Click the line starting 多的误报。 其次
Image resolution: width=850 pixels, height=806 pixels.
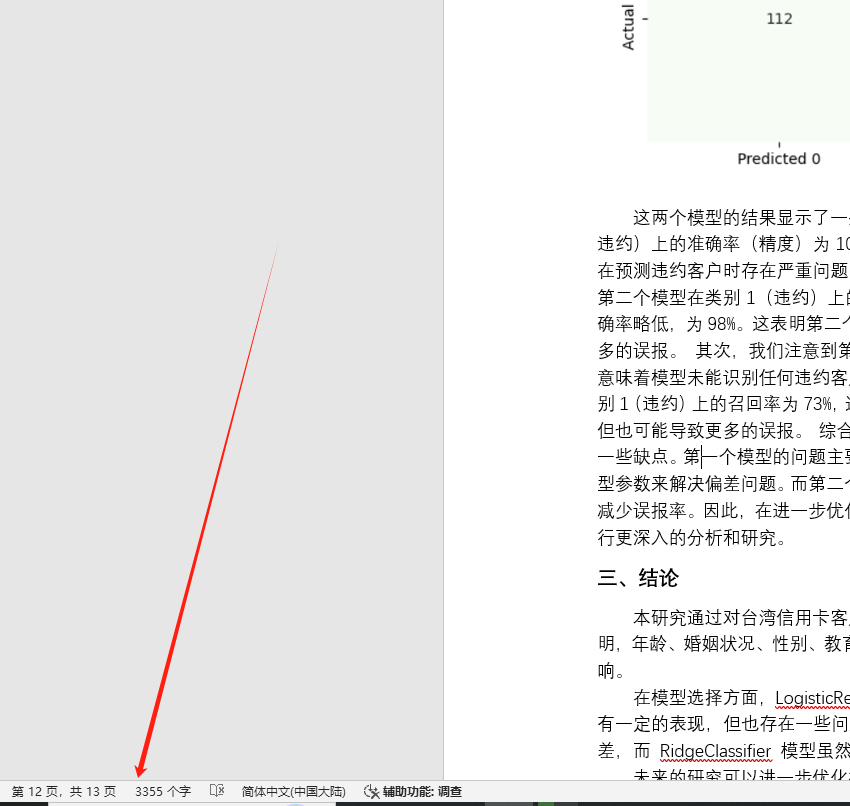(724, 351)
